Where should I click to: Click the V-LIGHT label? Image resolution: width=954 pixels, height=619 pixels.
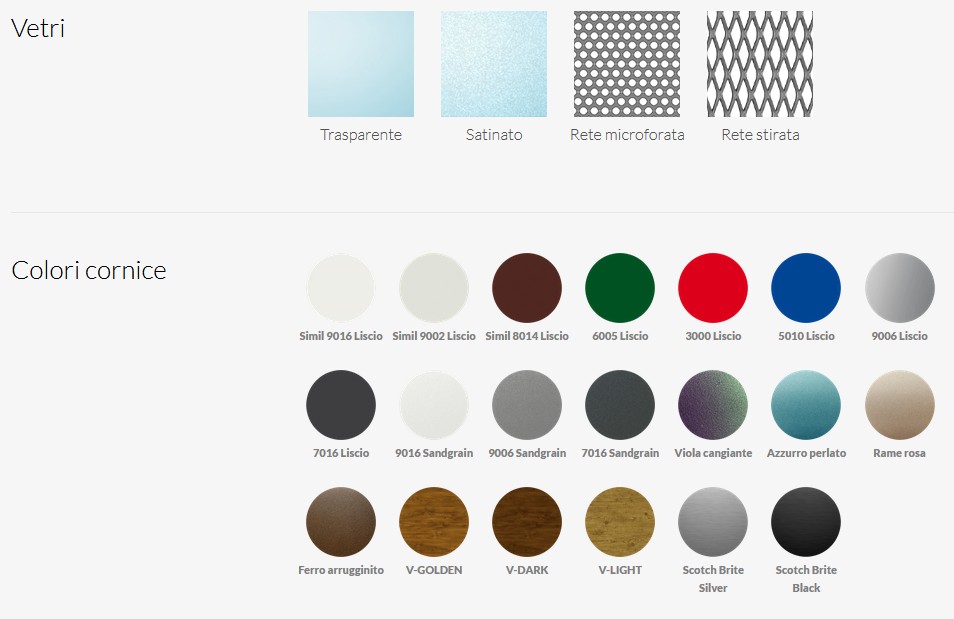(620, 570)
